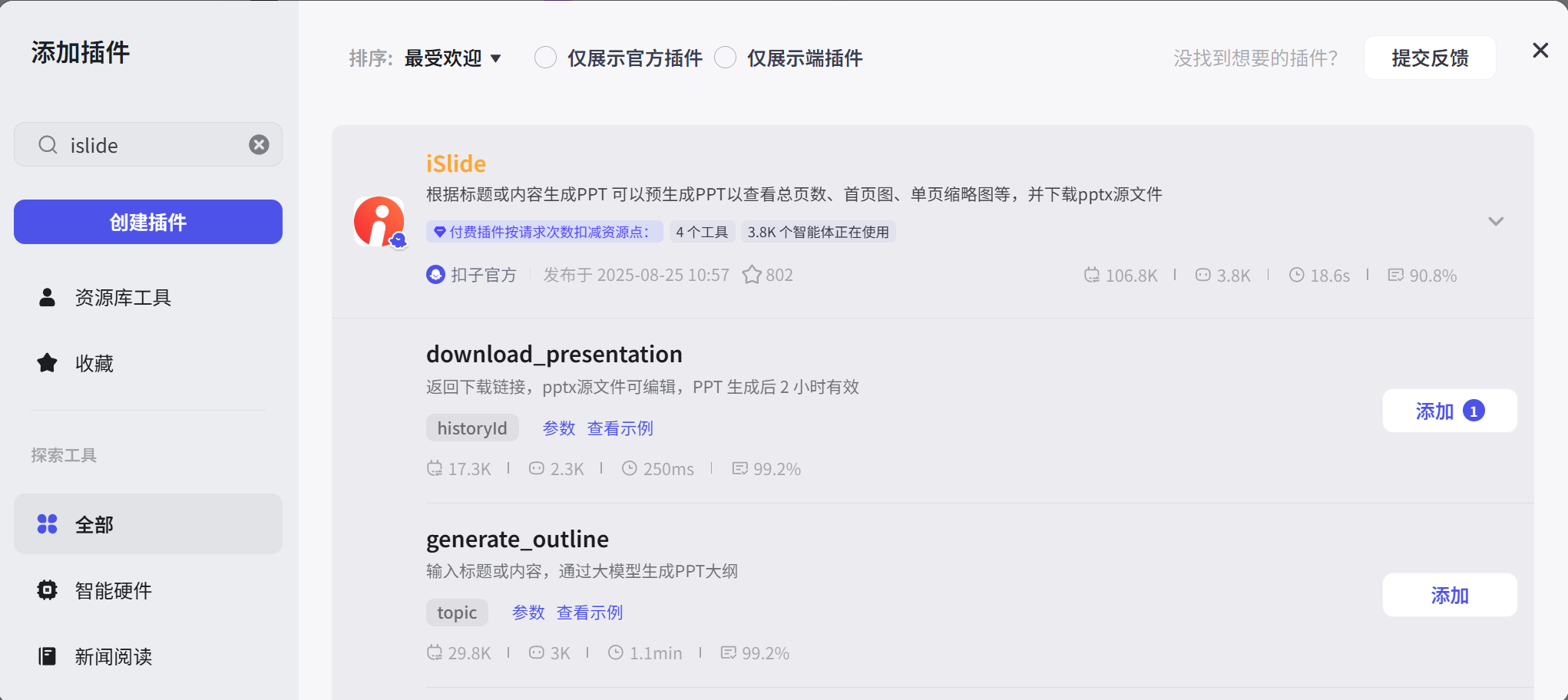Select 智能硬件 category
Viewport: 1568px width, 700px height.
point(113,590)
